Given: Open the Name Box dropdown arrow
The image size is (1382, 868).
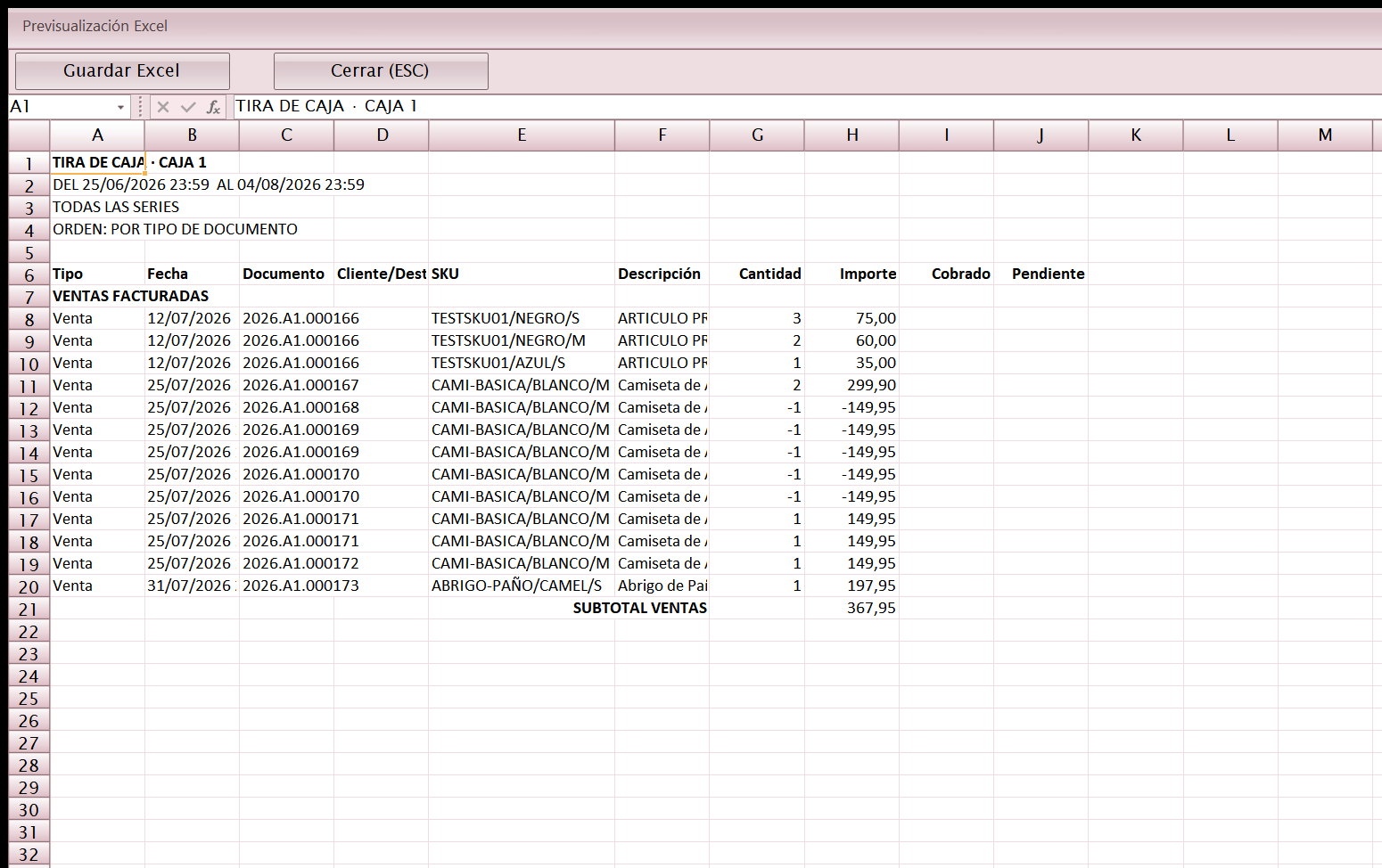Looking at the screenshot, I should (120, 107).
